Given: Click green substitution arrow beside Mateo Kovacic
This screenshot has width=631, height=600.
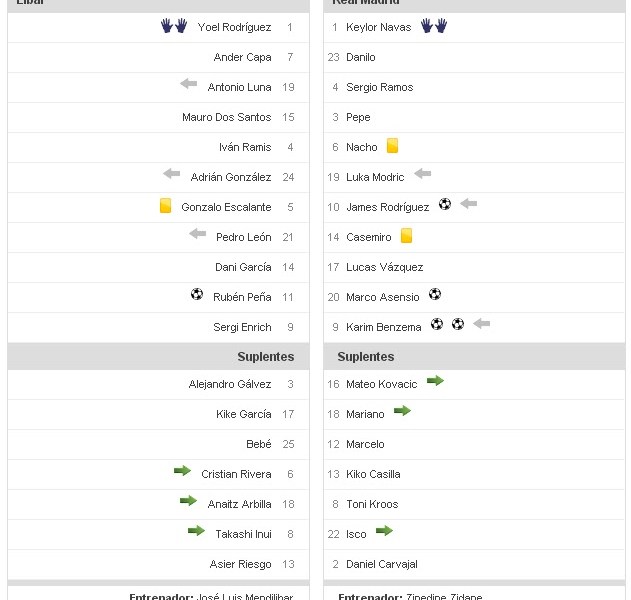Looking at the screenshot, I should (x=435, y=381).
